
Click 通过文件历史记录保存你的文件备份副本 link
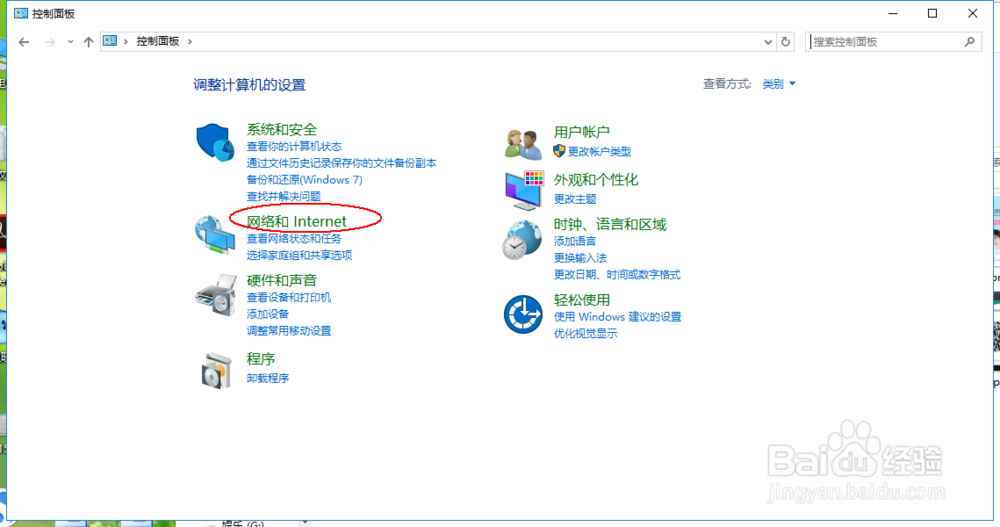click(x=342, y=163)
